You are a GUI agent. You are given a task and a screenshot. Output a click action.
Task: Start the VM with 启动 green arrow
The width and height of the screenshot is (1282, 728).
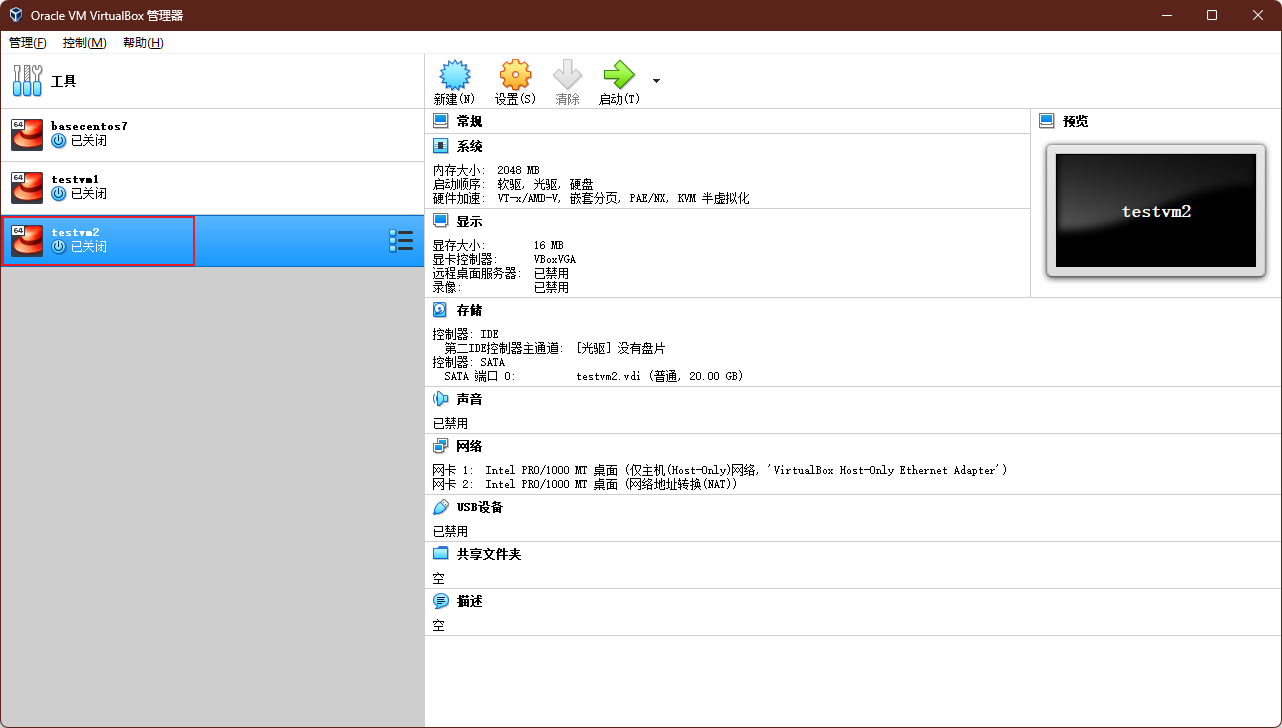pyautogui.click(x=618, y=75)
